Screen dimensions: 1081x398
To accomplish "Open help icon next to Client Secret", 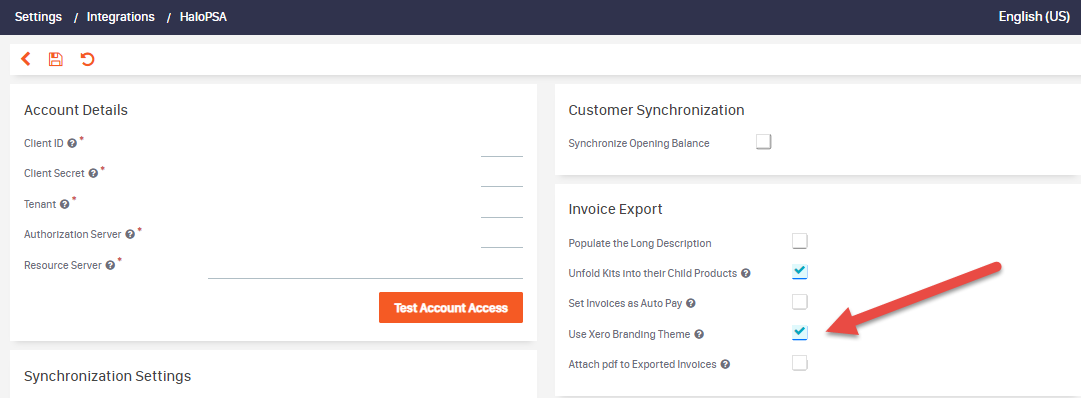I will pos(93,174).
